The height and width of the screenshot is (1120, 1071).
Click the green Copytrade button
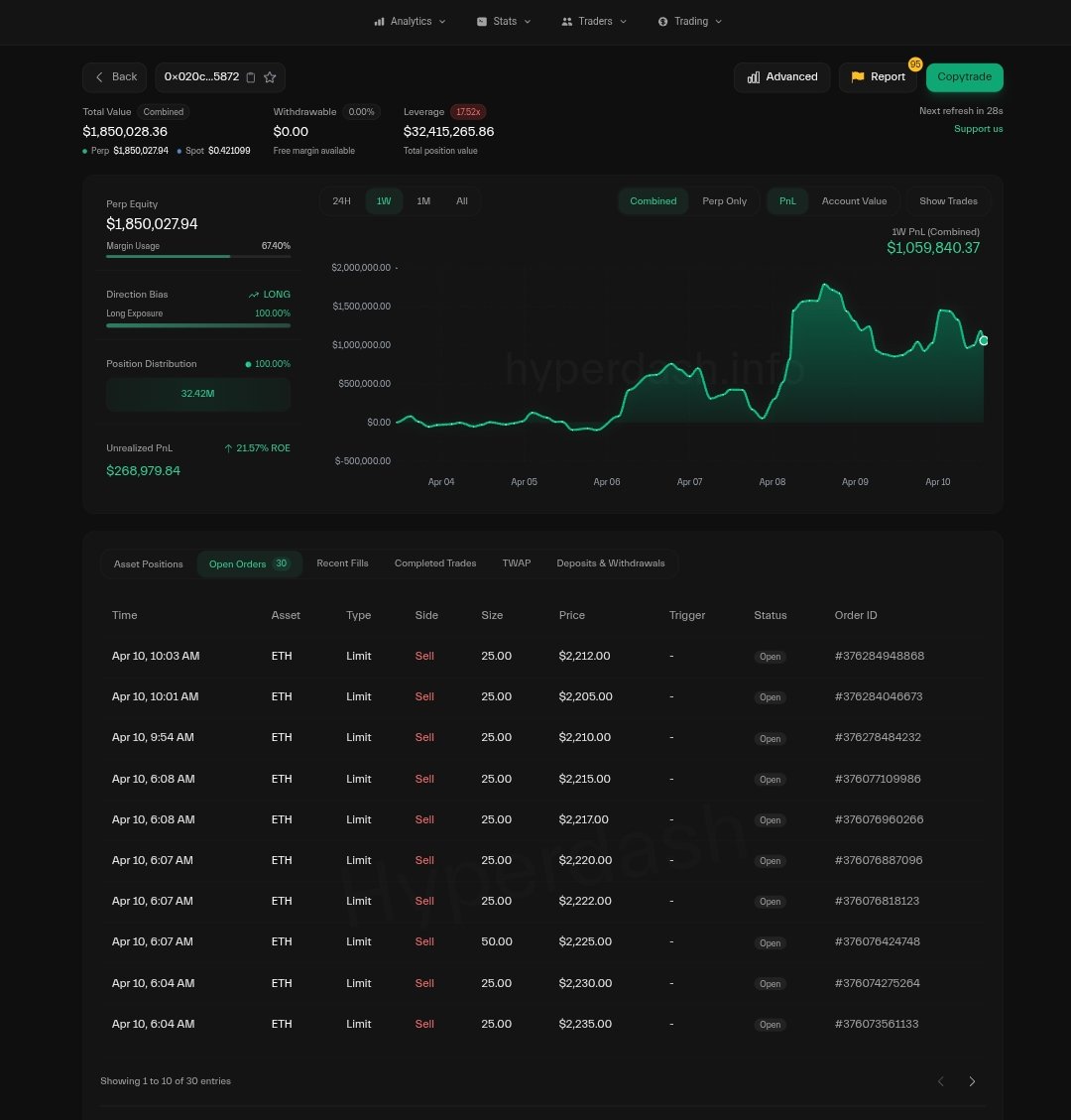[964, 77]
